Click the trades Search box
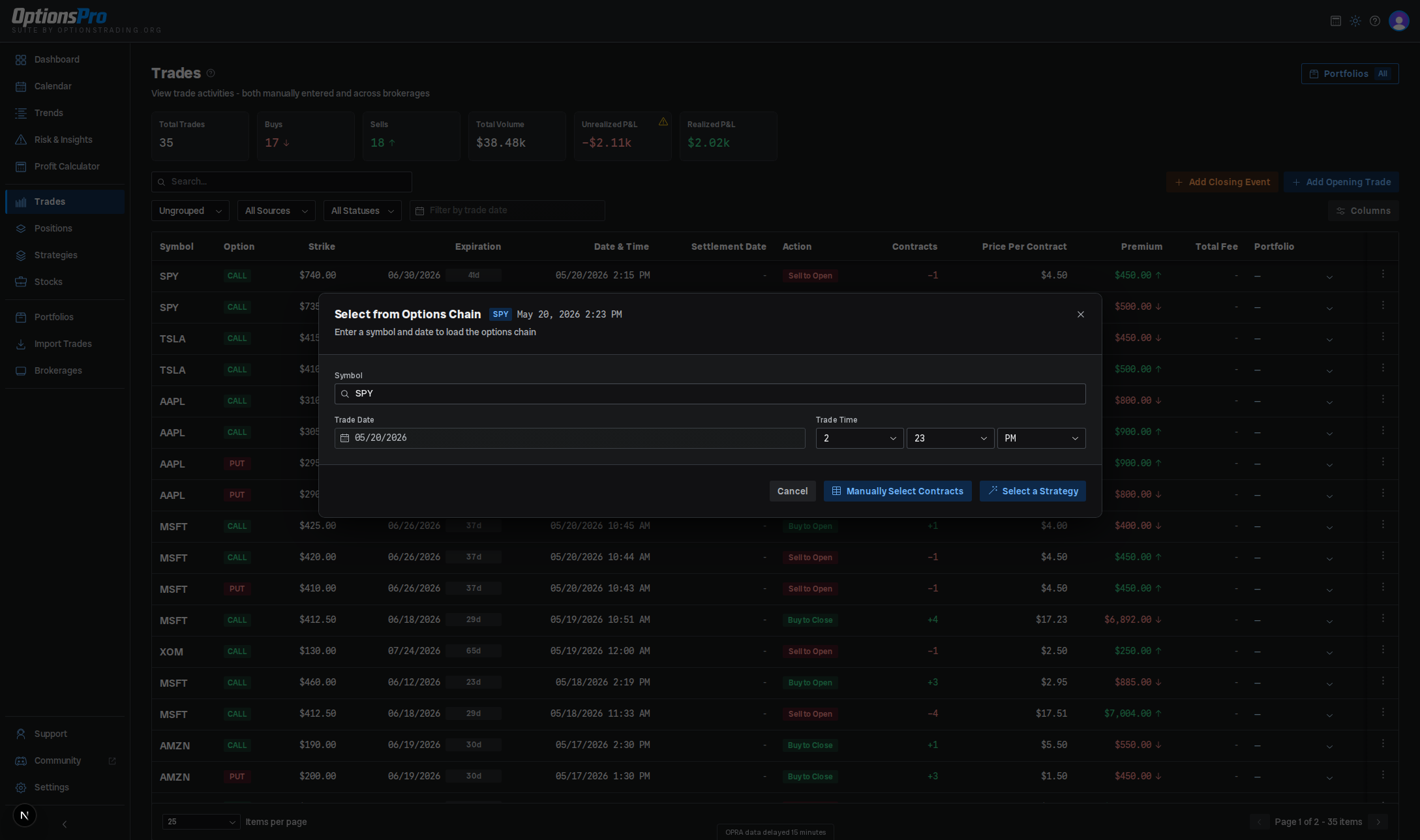This screenshot has height=840, width=1420. 282,182
